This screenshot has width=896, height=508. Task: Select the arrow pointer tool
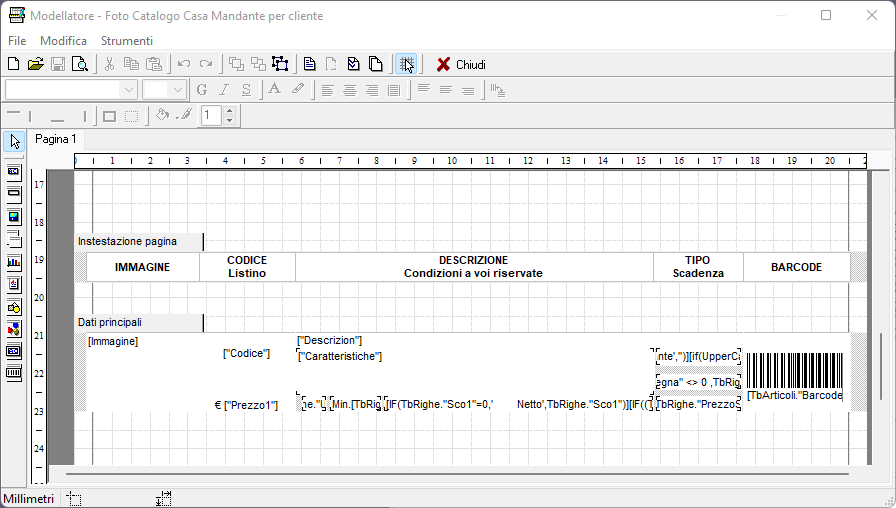tap(15, 141)
